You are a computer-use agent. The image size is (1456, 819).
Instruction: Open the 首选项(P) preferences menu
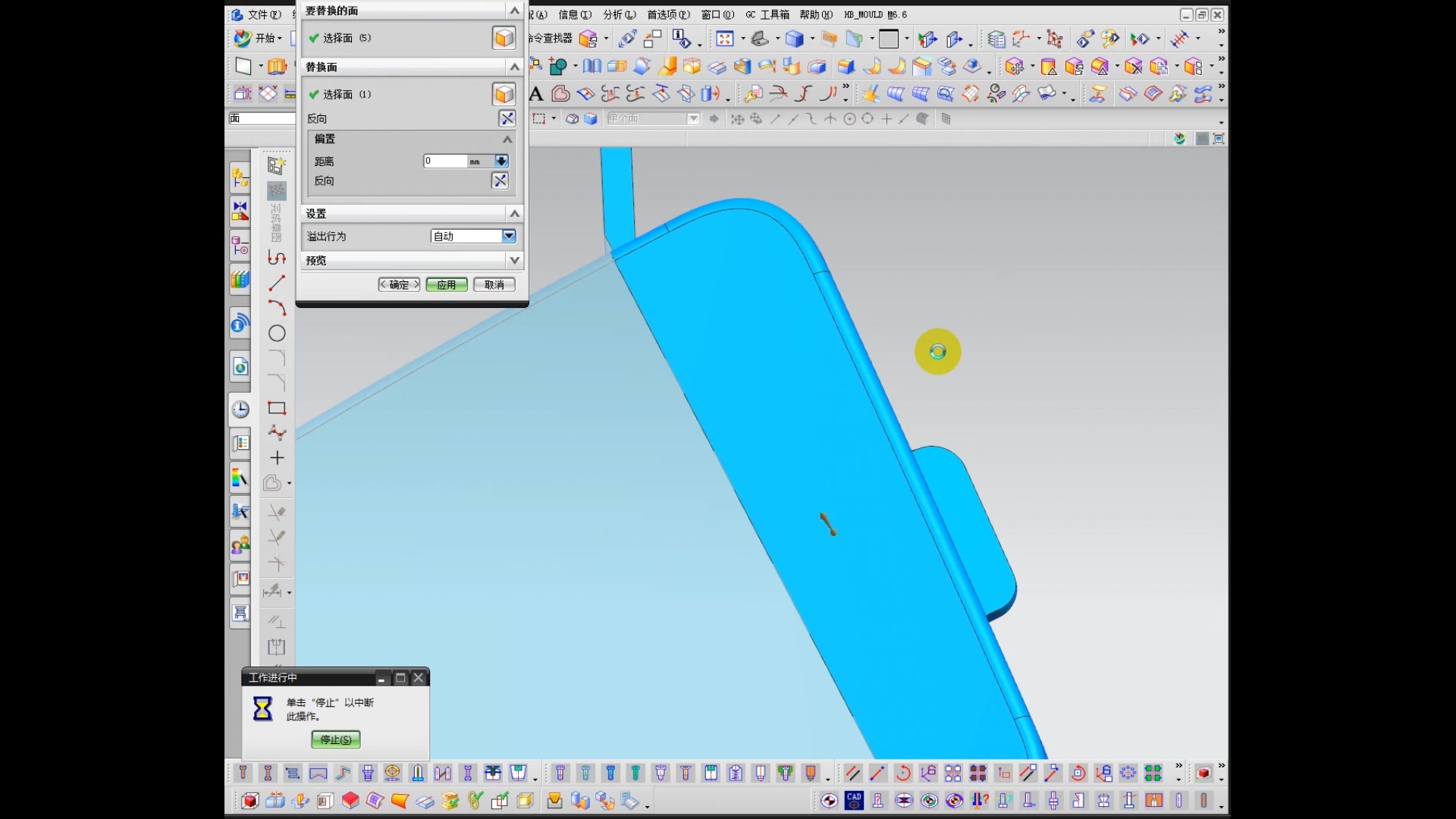(x=667, y=14)
